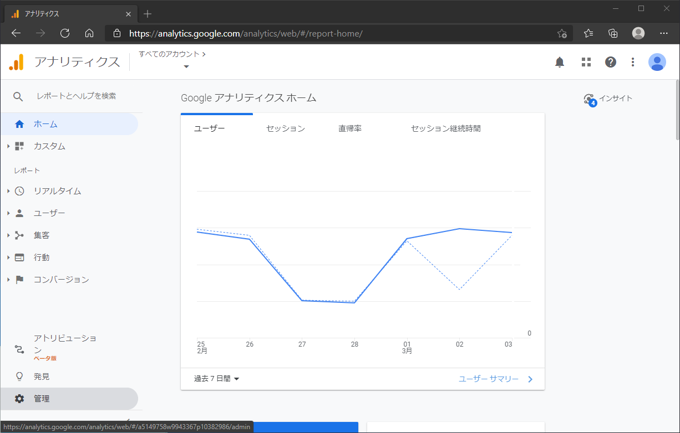Click the Google Analytics logo icon
This screenshot has width=680, height=433.
(16, 62)
